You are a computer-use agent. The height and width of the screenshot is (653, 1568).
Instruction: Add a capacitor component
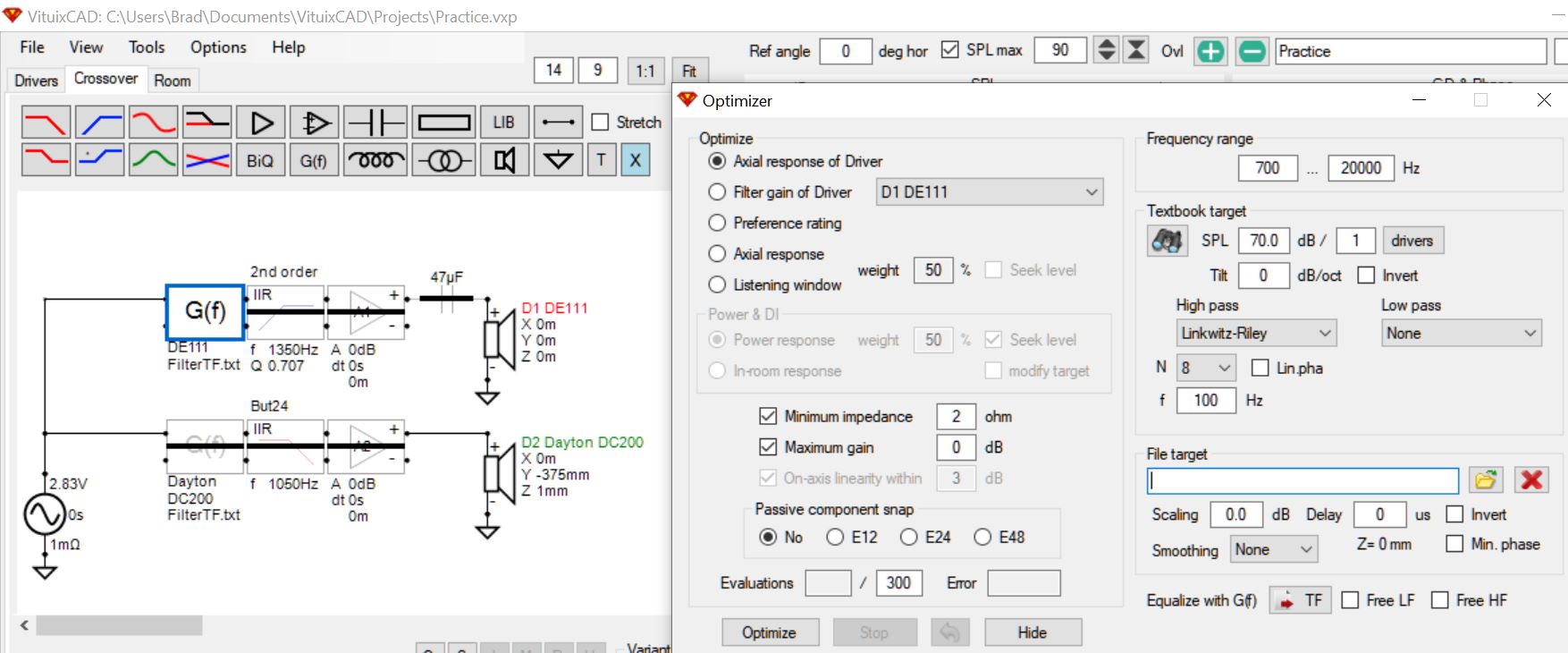click(375, 123)
